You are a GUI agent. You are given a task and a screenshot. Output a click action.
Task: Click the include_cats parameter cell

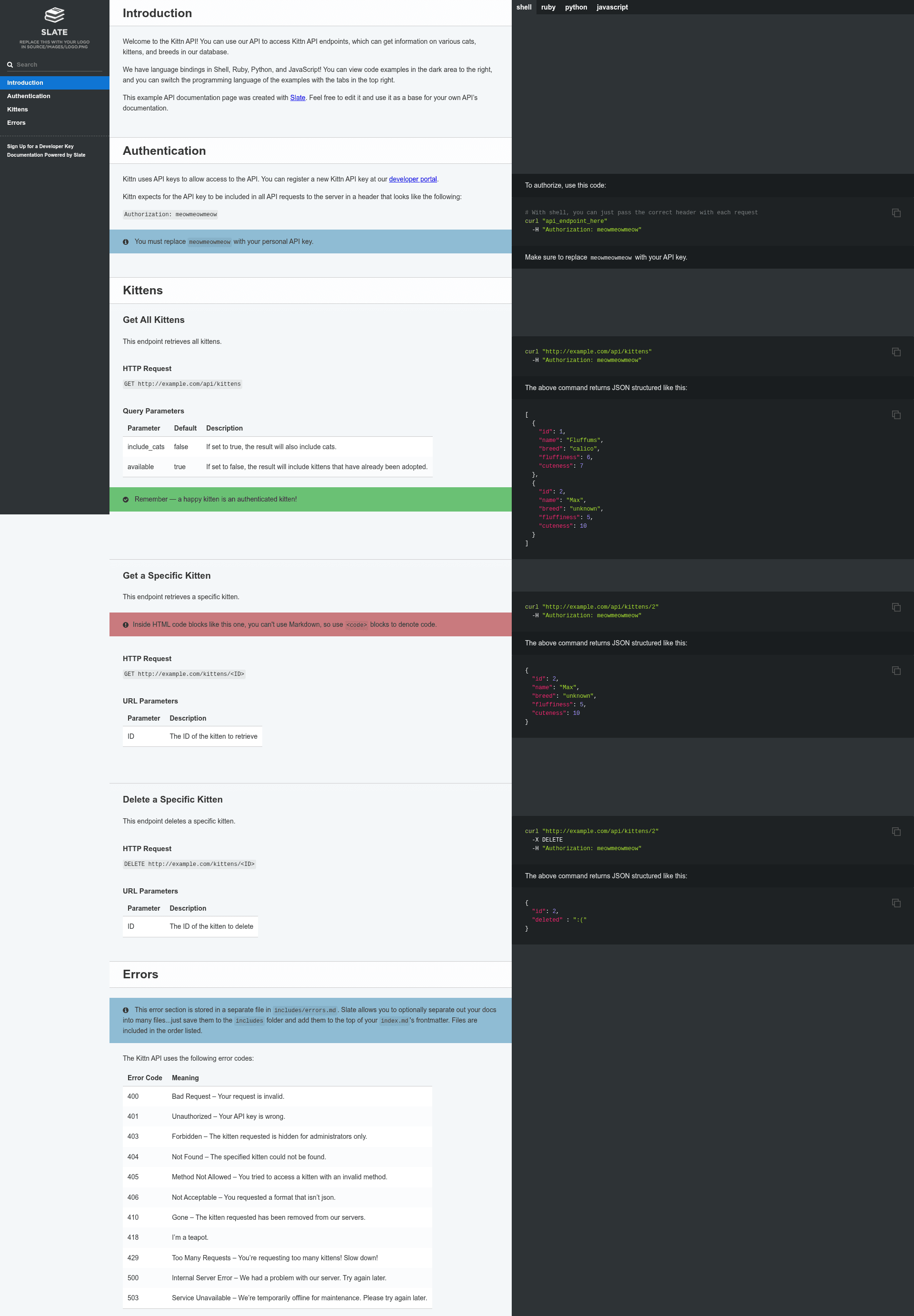pyautogui.click(x=146, y=447)
